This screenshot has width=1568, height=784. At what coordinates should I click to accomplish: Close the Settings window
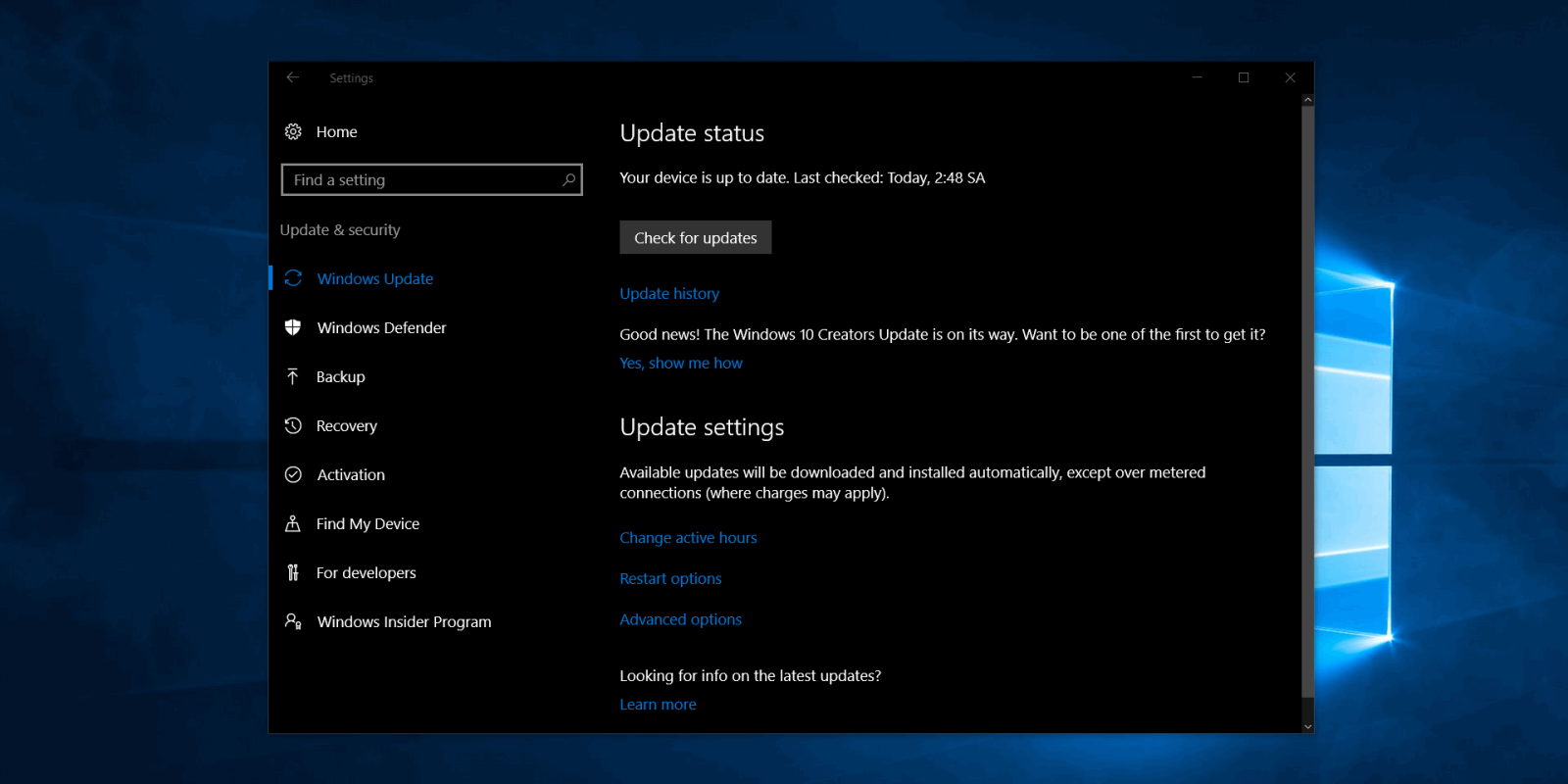(x=1290, y=77)
